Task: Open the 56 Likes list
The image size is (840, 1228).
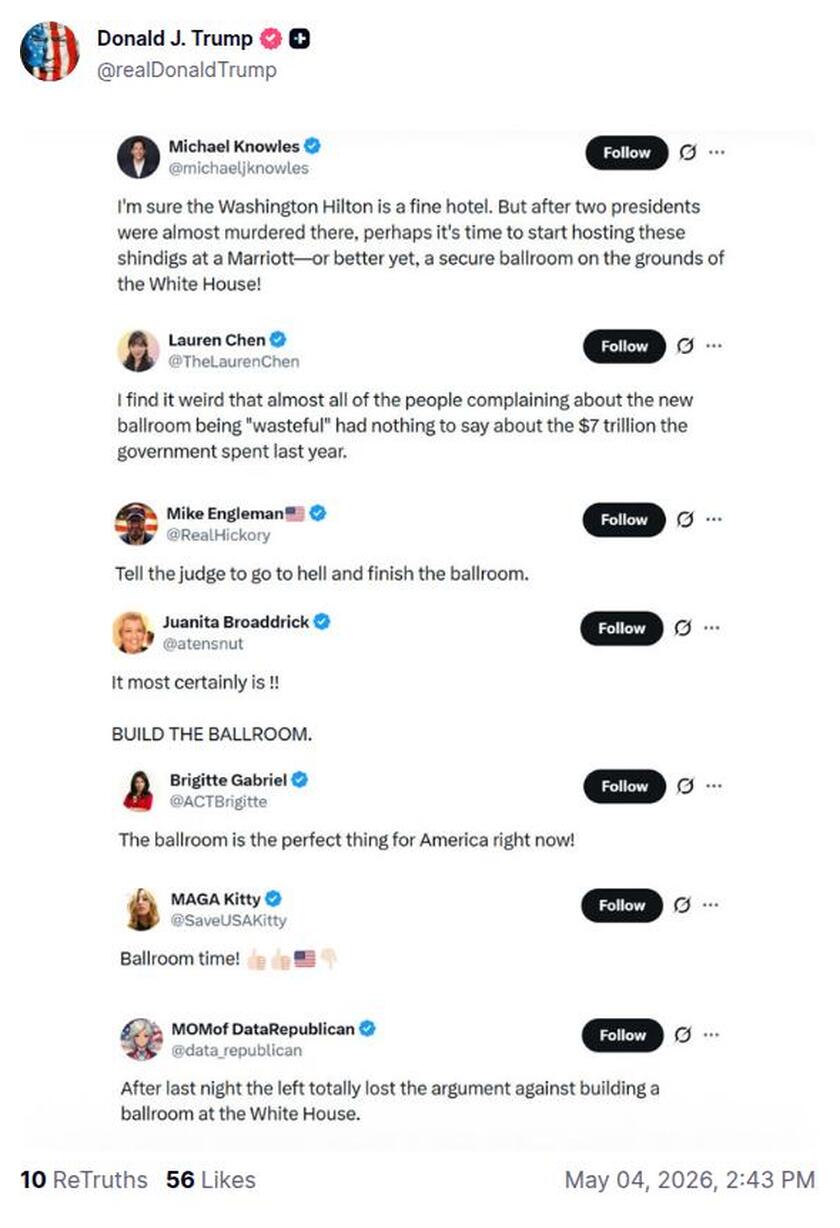Action: click(x=211, y=1180)
